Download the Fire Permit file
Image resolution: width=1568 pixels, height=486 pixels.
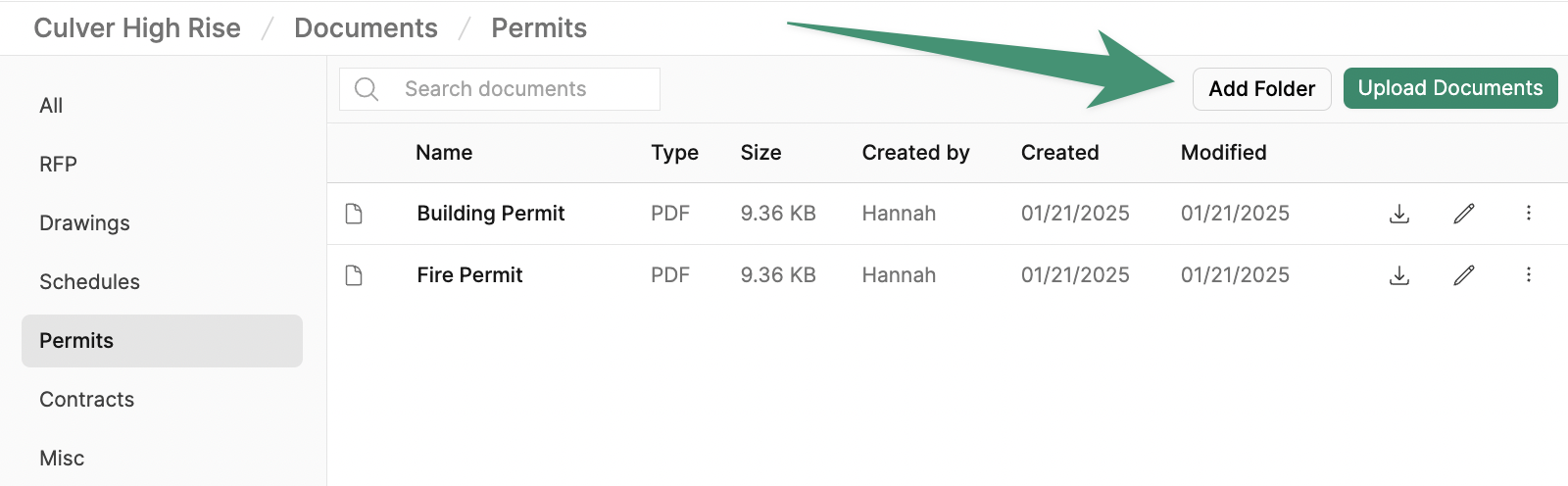point(1399,275)
